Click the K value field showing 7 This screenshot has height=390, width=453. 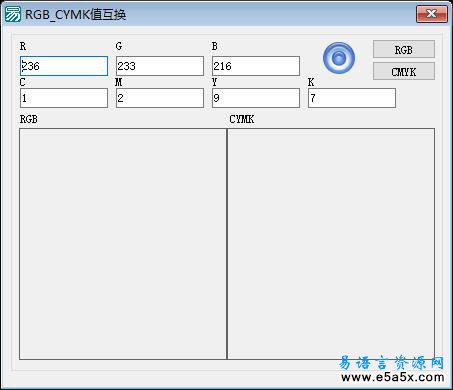[x=352, y=98]
